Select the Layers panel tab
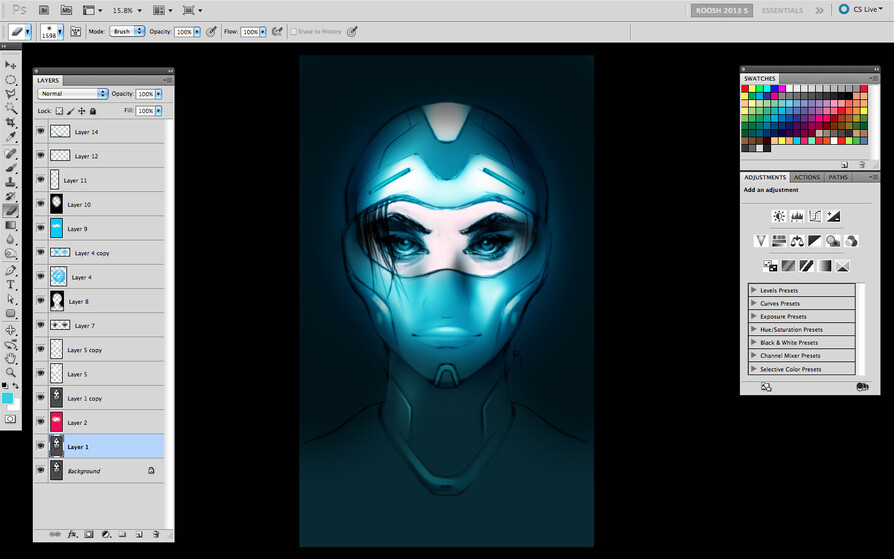The image size is (894, 559). [x=48, y=80]
